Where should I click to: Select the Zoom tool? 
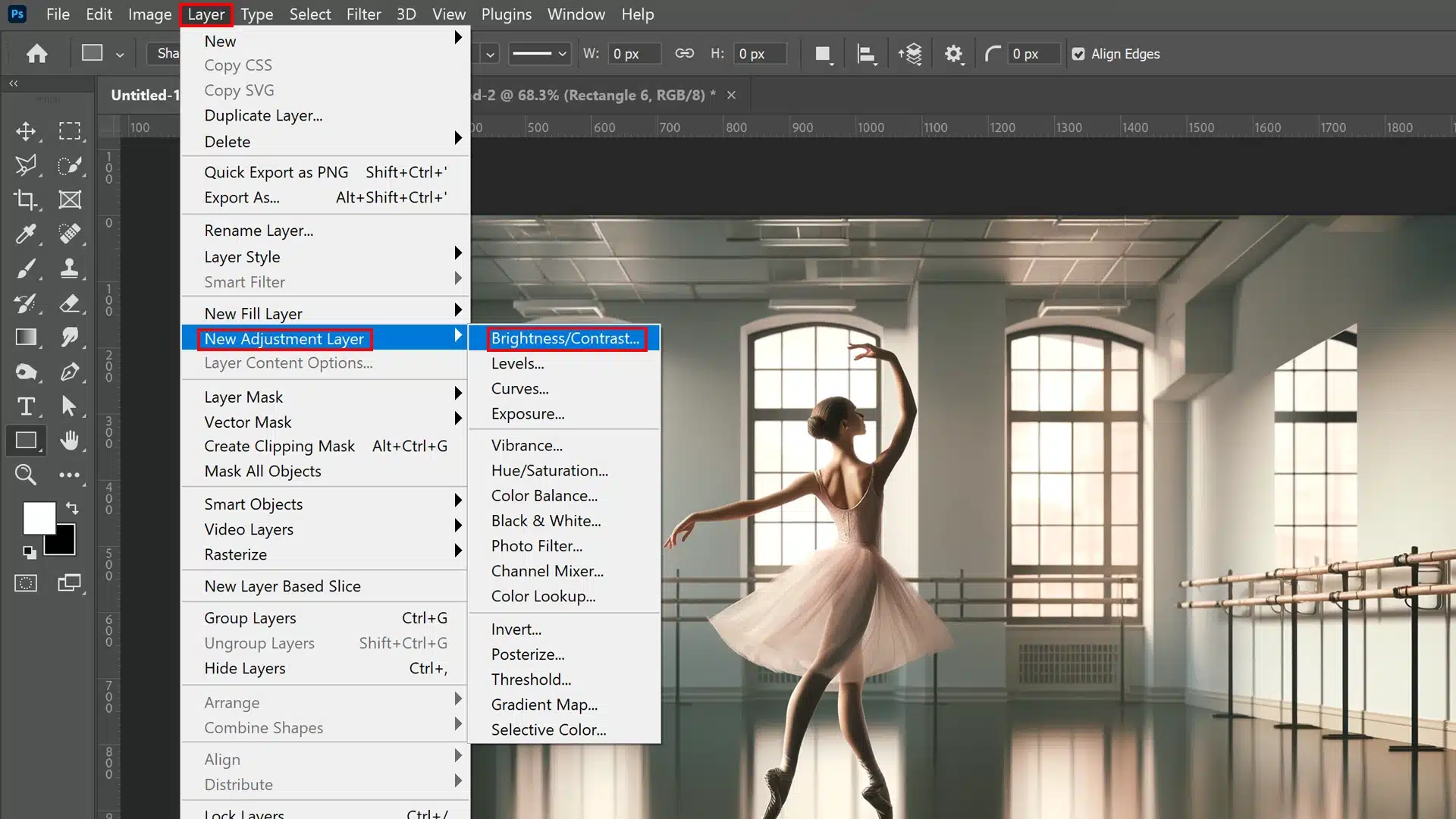coord(26,475)
